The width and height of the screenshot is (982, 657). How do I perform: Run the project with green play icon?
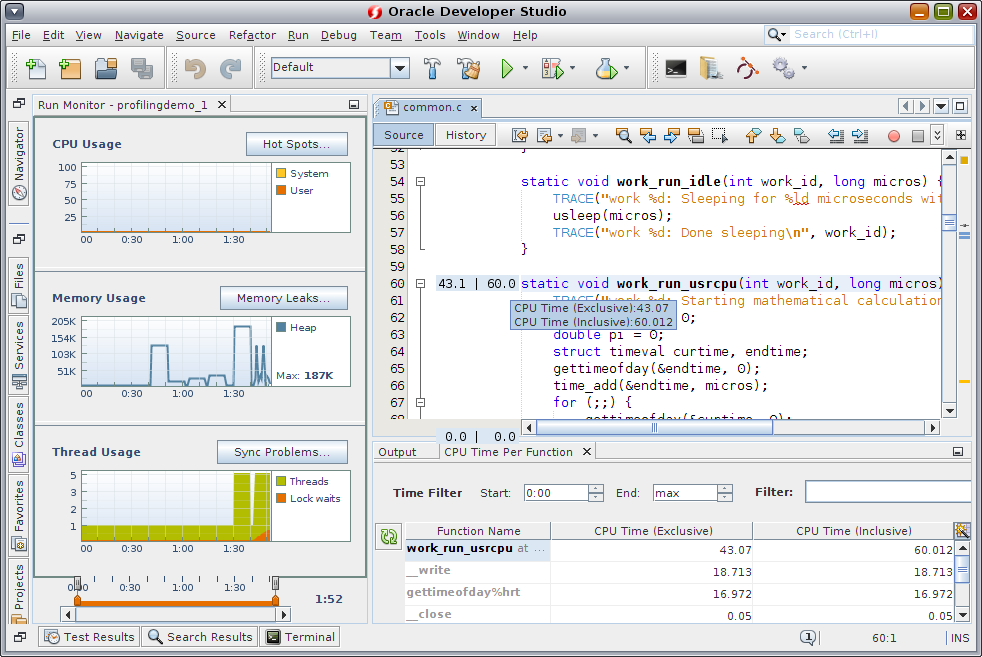(507, 68)
